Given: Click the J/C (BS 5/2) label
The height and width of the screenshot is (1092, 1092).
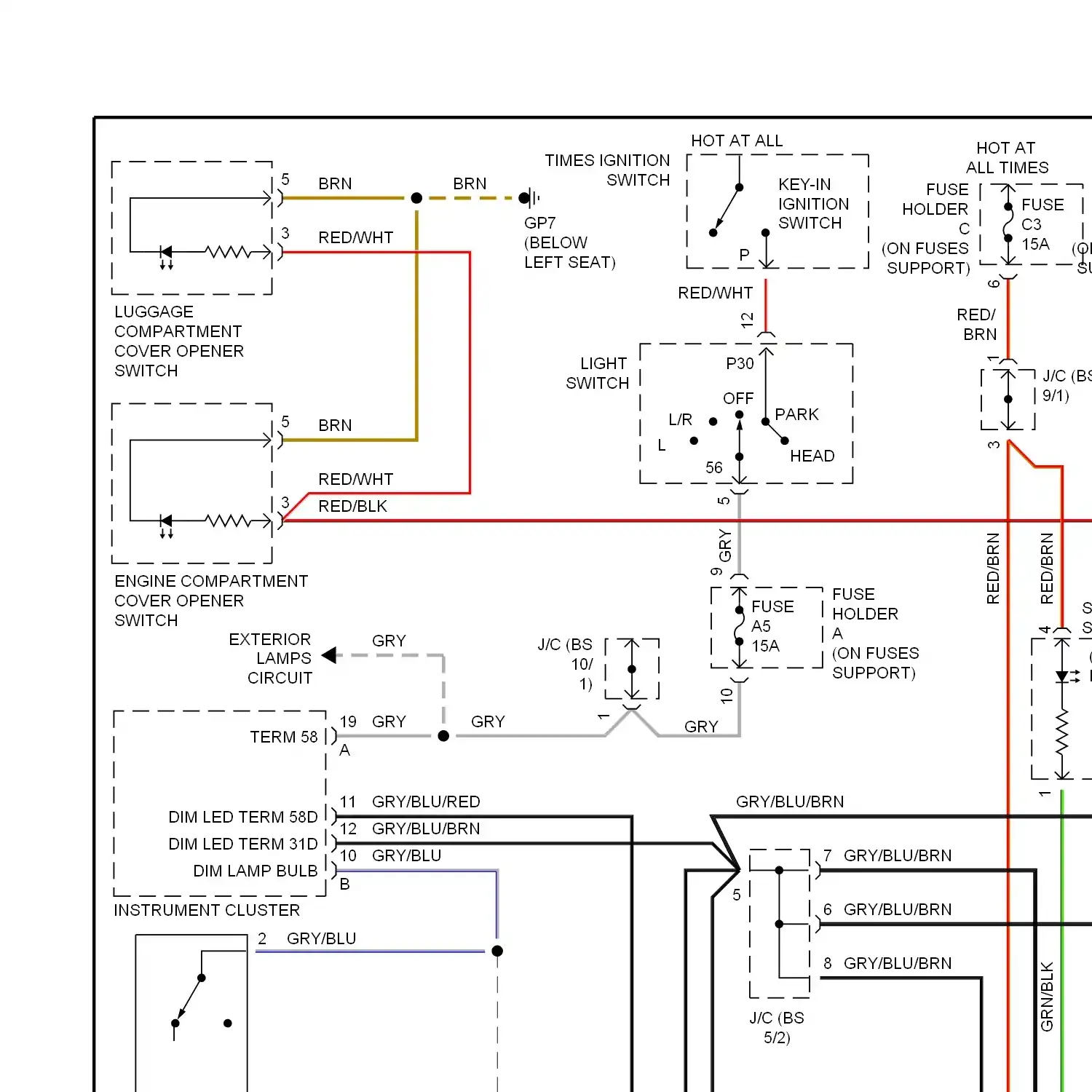Looking at the screenshot, I should [x=777, y=1027].
